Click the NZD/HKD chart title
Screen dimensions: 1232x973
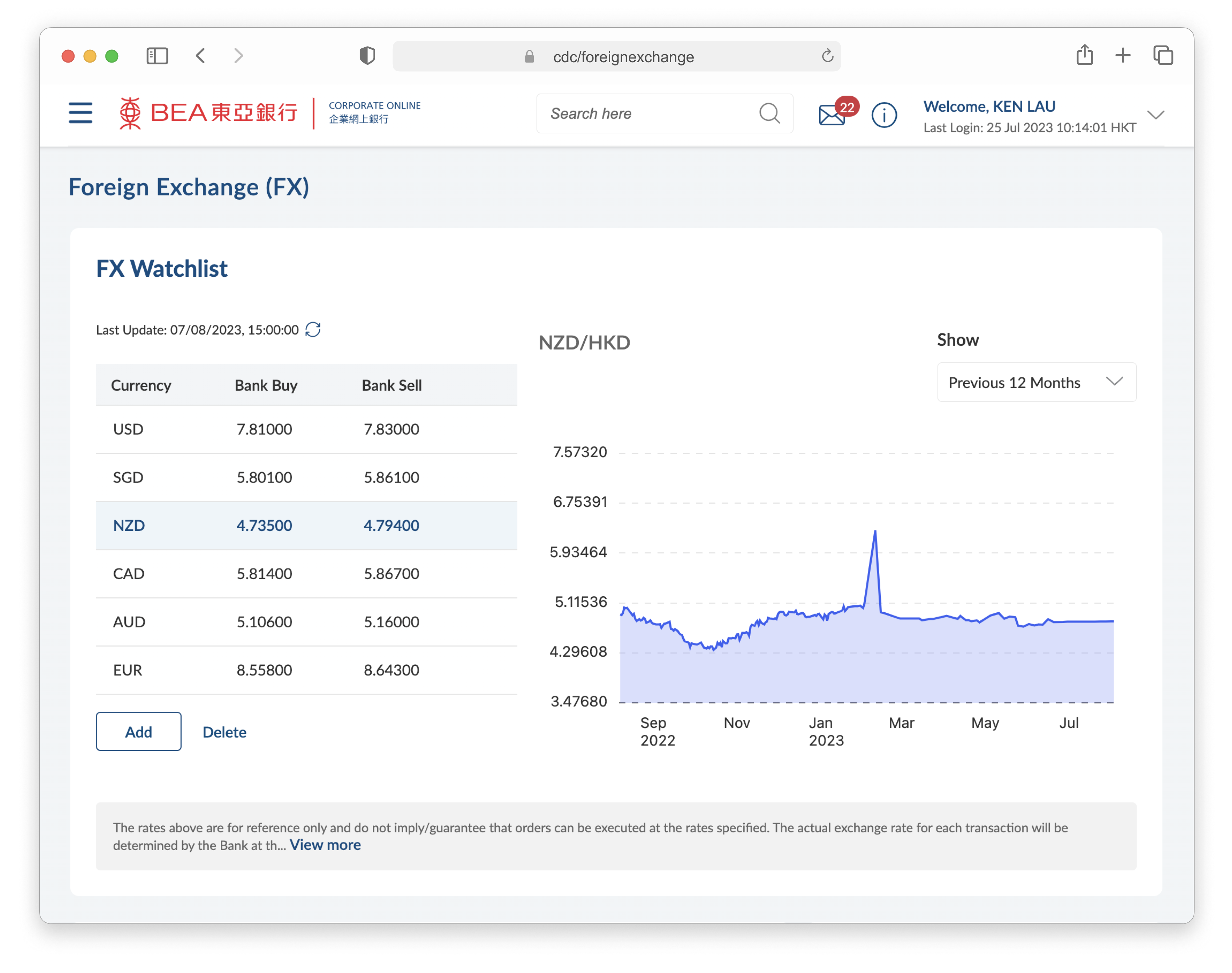point(584,343)
